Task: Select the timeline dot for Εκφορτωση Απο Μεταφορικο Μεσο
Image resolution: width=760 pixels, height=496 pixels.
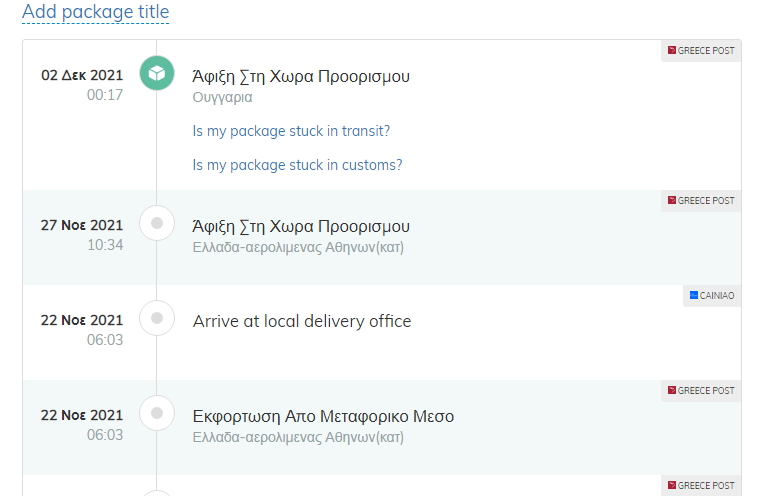Action: click(x=157, y=413)
